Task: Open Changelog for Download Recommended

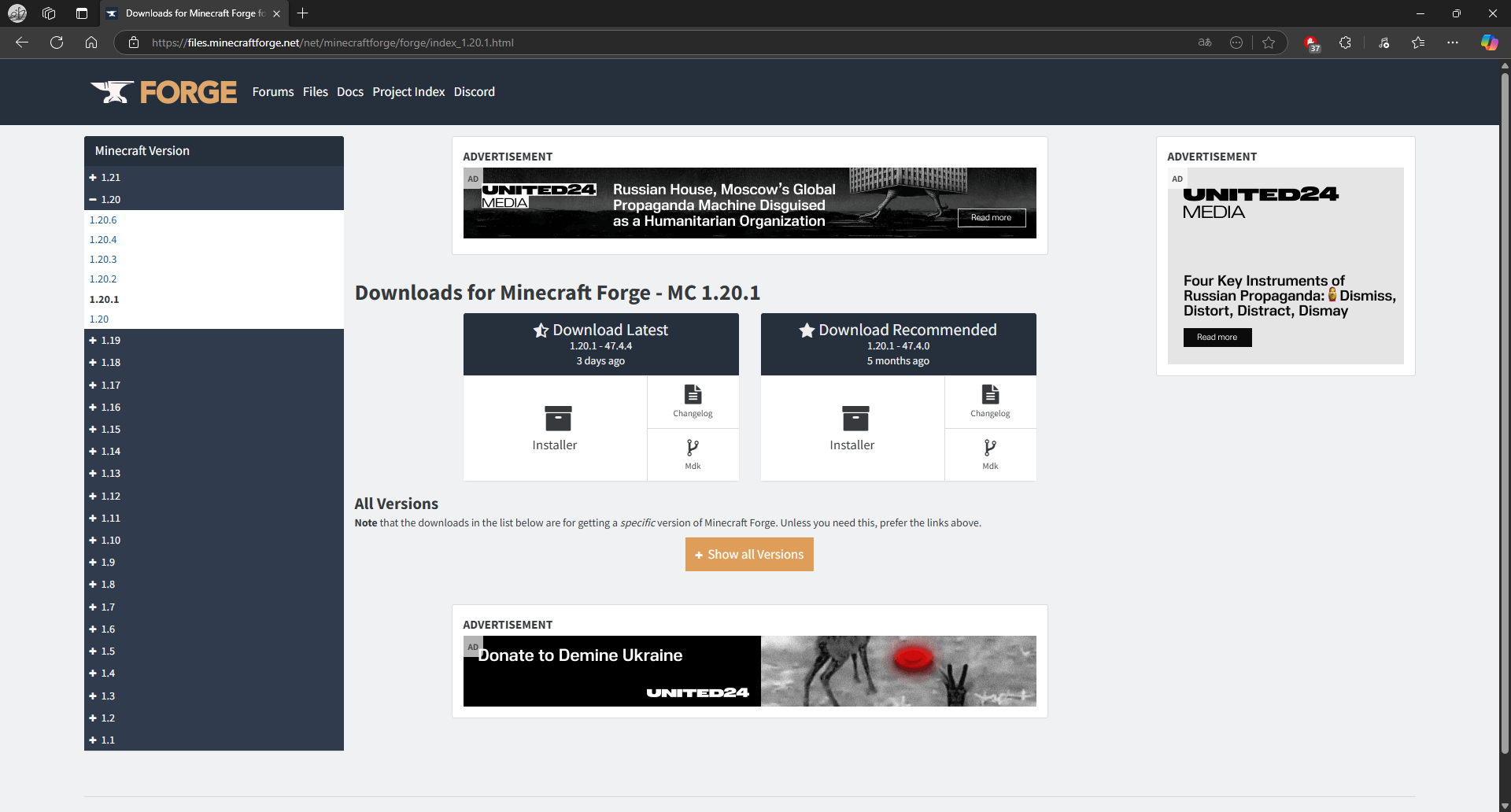Action: pyautogui.click(x=990, y=401)
